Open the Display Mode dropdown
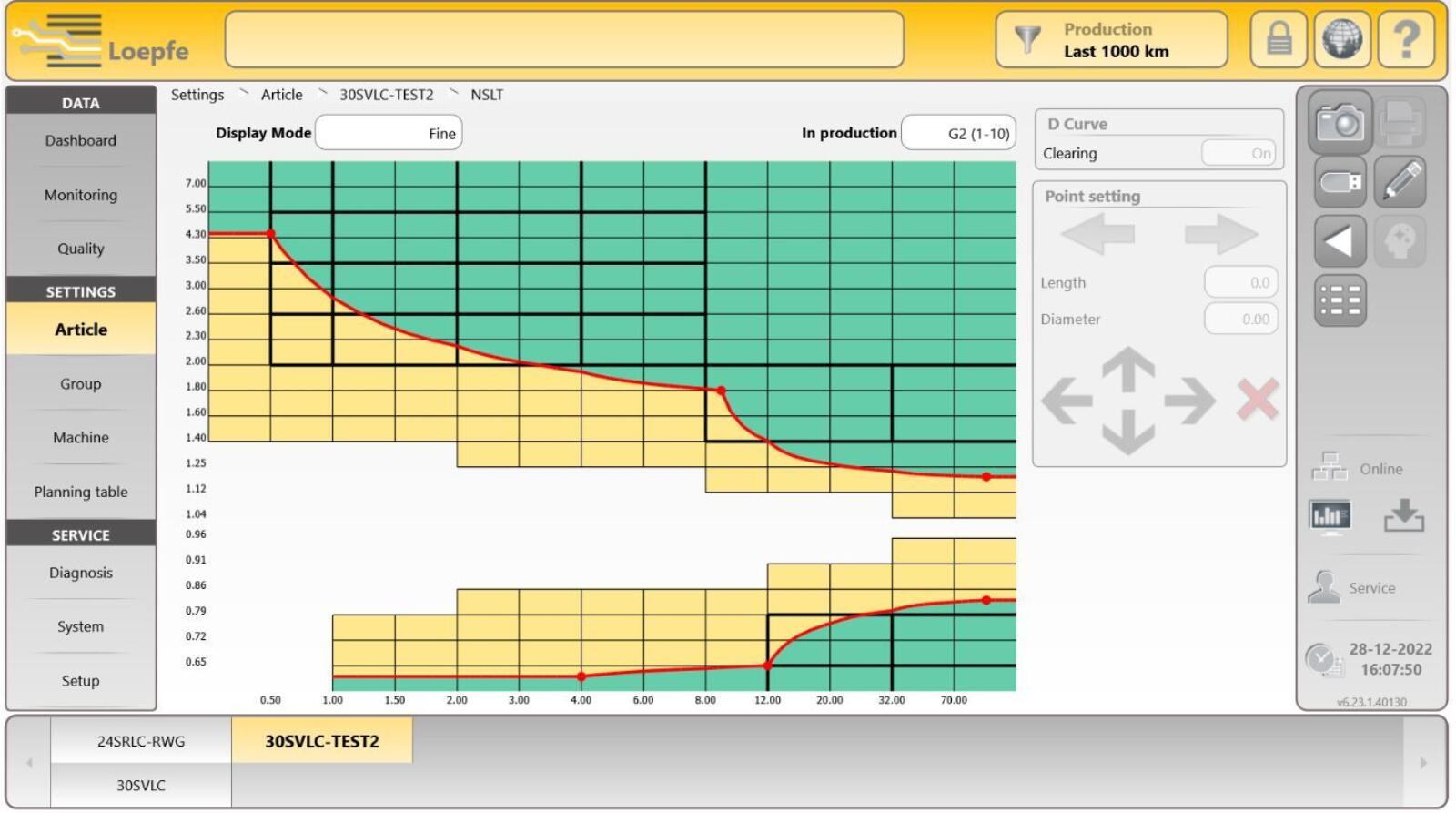The height and width of the screenshot is (813, 1456). pos(389,133)
